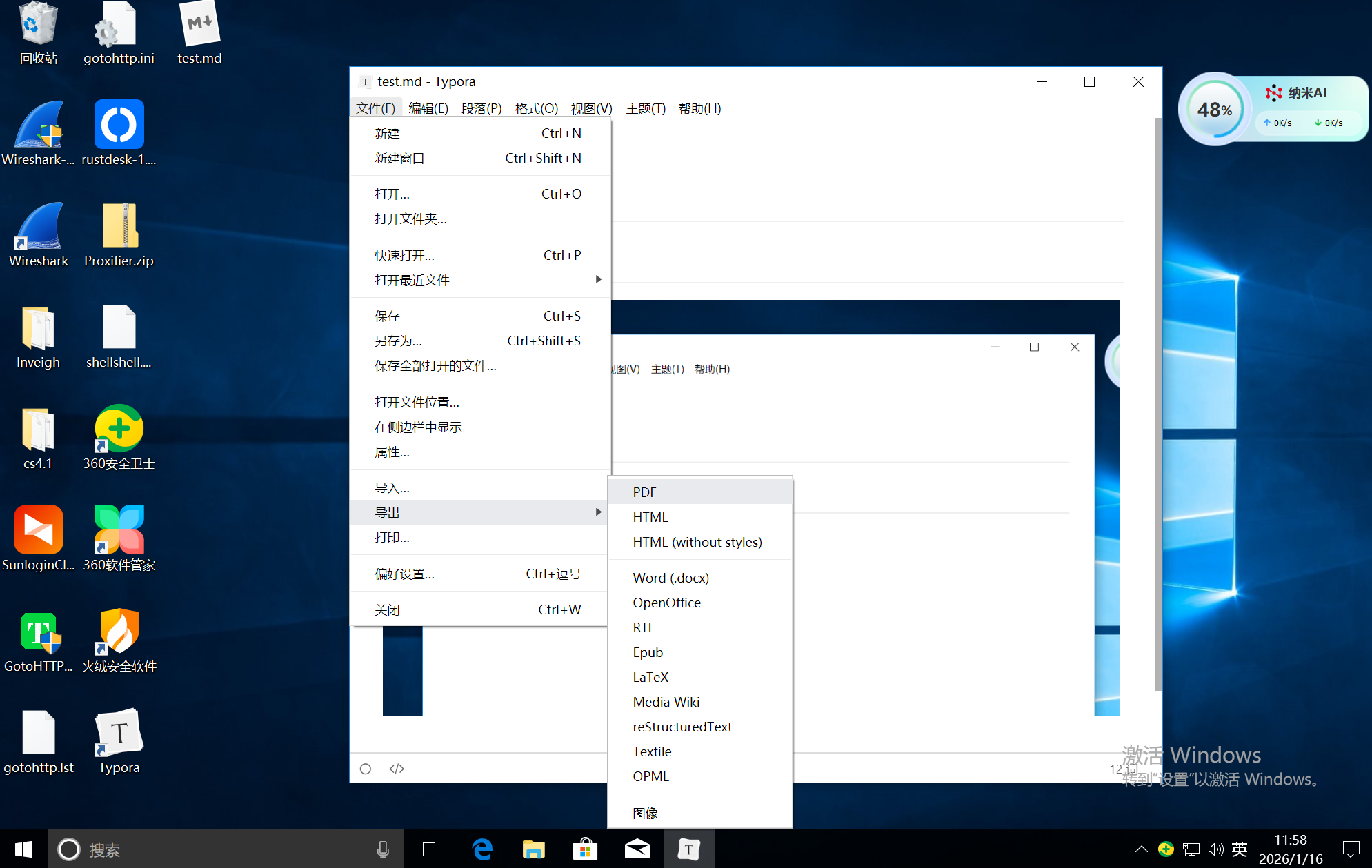Open Microsoft Edge from taskbar
The image size is (1372, 868).
coord(482,849)
